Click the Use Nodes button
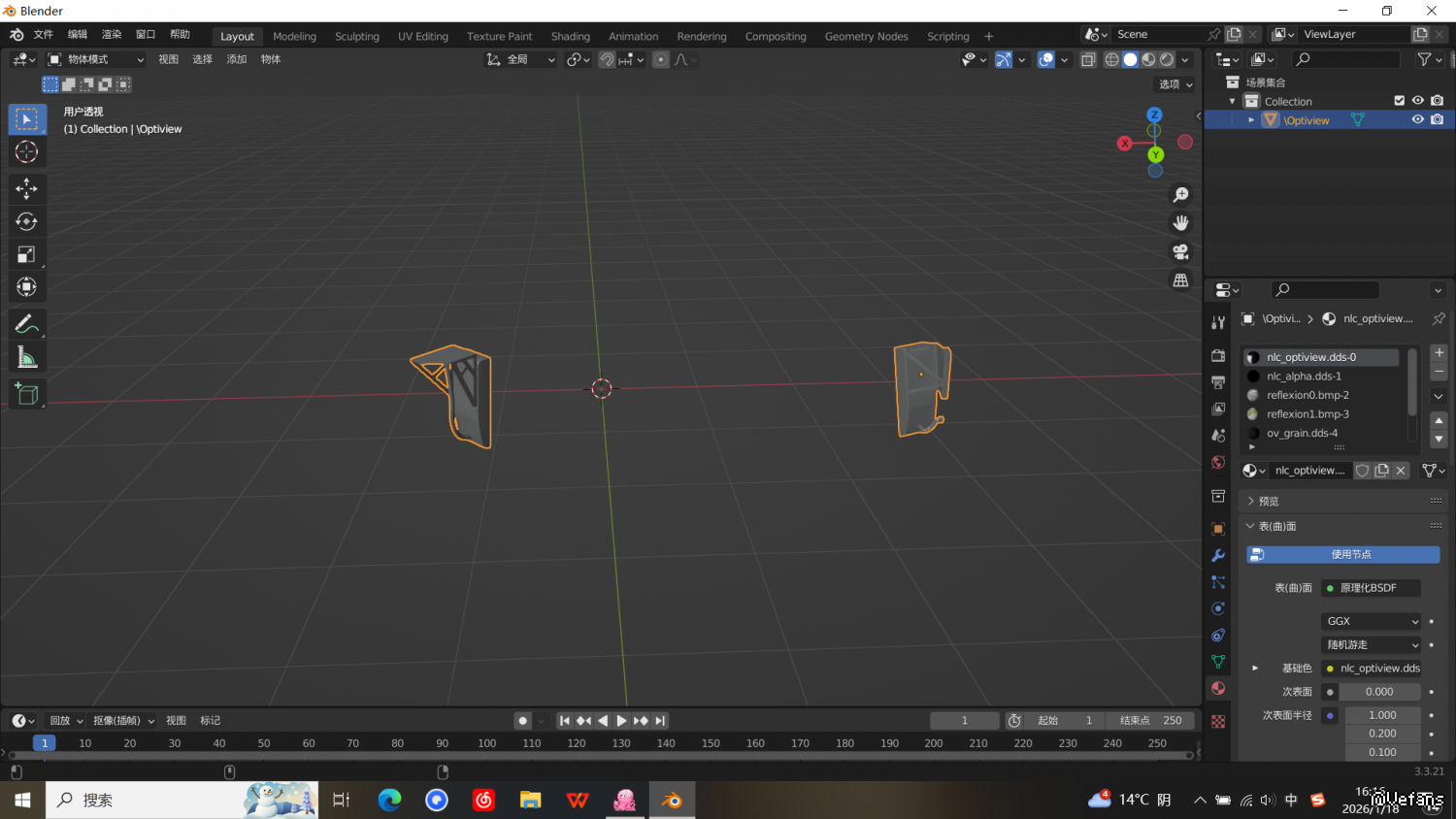Viewport: 1456px width, 819px height. click(1342, 554)
